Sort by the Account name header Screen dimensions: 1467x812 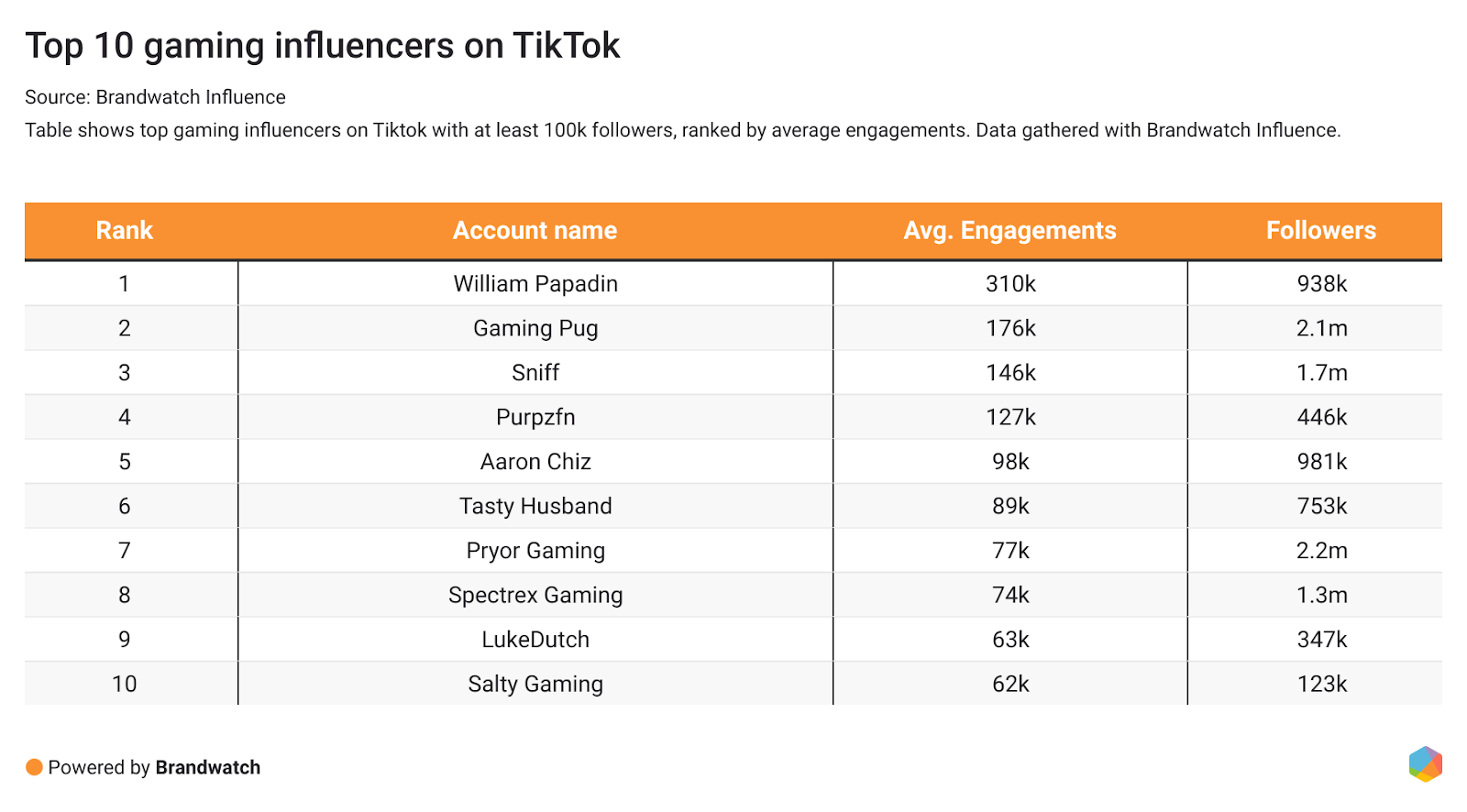535,231
